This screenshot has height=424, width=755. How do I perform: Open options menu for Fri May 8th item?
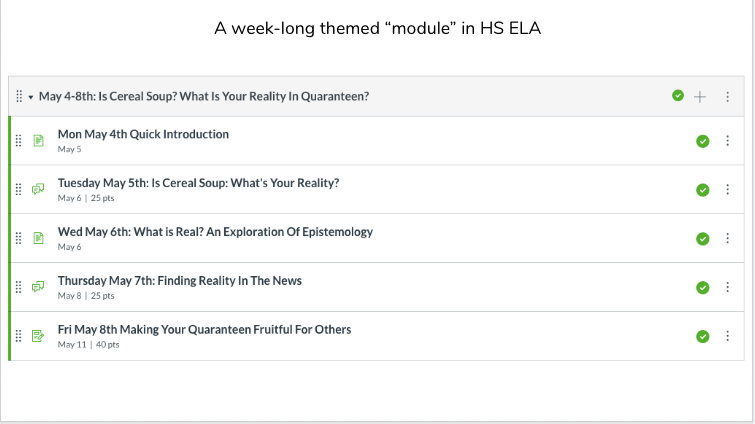pyautogui.click(x=727, y=336)
